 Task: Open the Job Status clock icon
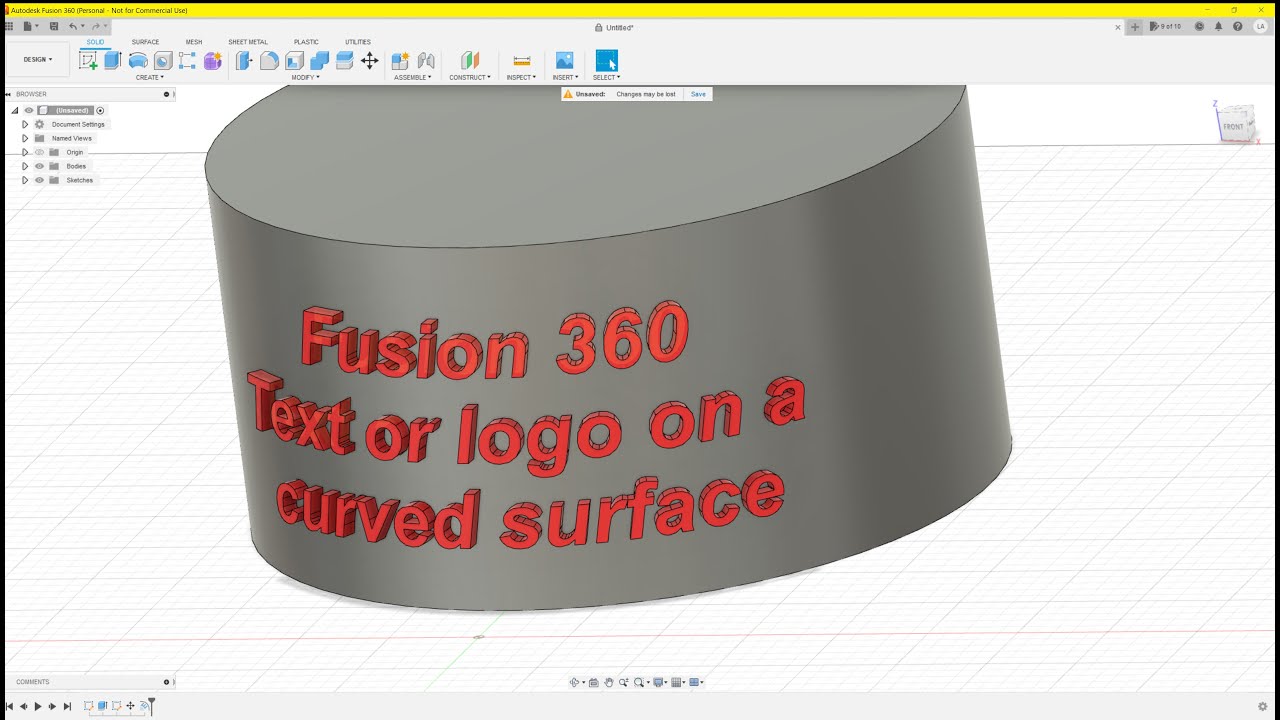[1199, 26]
